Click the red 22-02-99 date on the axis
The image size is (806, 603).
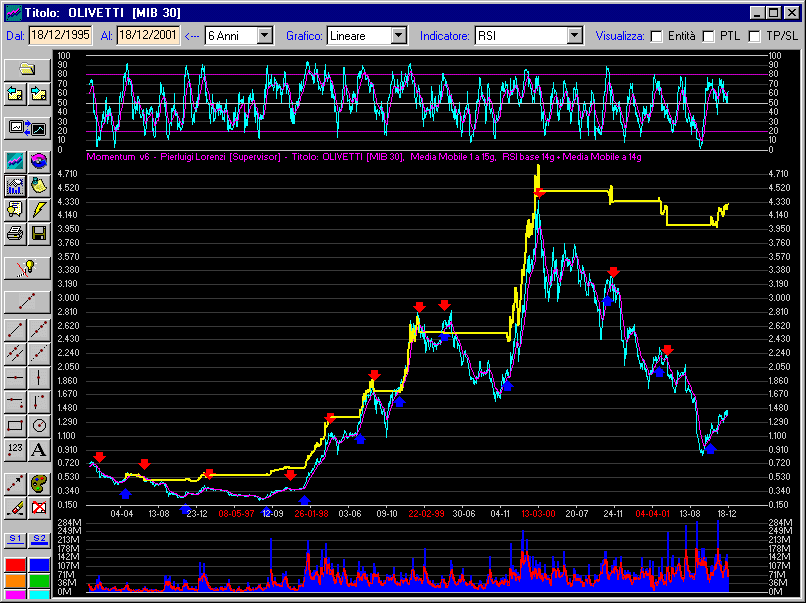426,514
